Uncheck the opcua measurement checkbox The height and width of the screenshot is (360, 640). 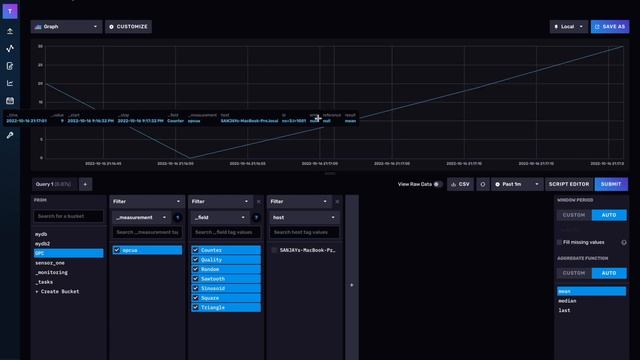[x=117, y=250]
